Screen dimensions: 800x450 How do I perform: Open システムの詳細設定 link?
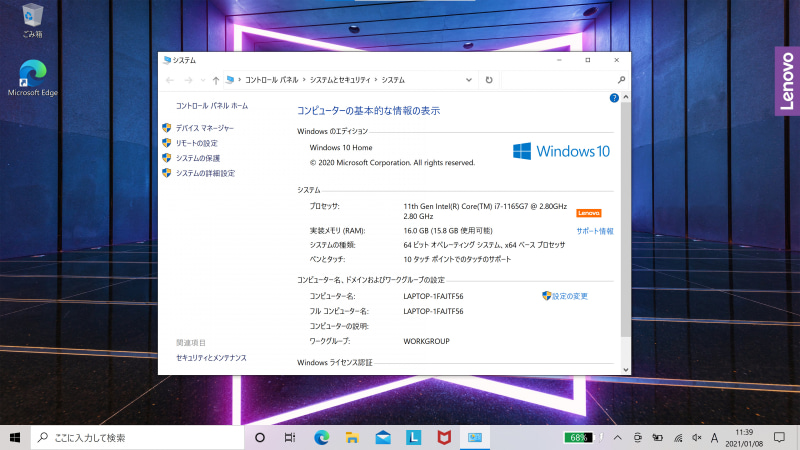tap(205, 173)
